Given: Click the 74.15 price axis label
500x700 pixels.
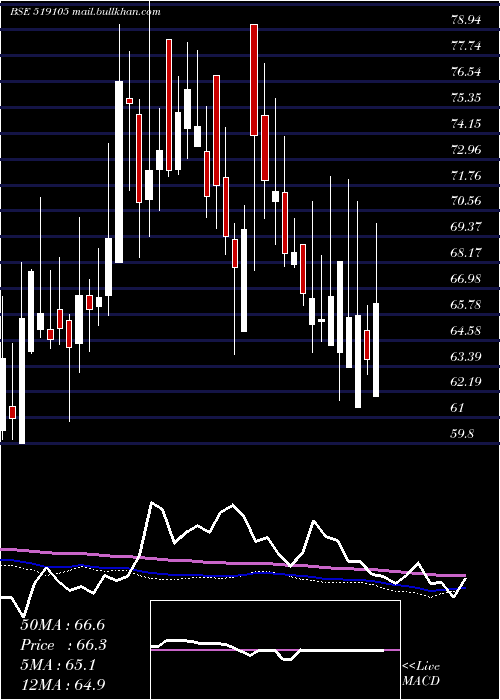Looking at the screenshot, I should click(x=466, y=123).
